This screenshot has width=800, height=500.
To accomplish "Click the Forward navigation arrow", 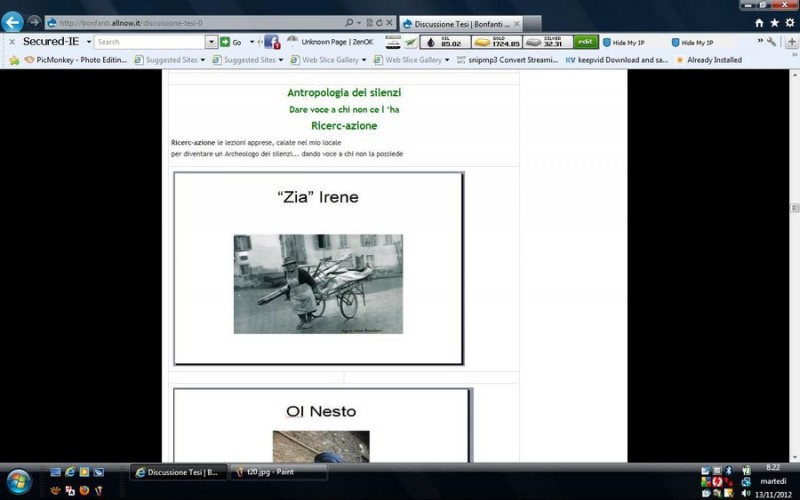I will [x=35, y=22].
